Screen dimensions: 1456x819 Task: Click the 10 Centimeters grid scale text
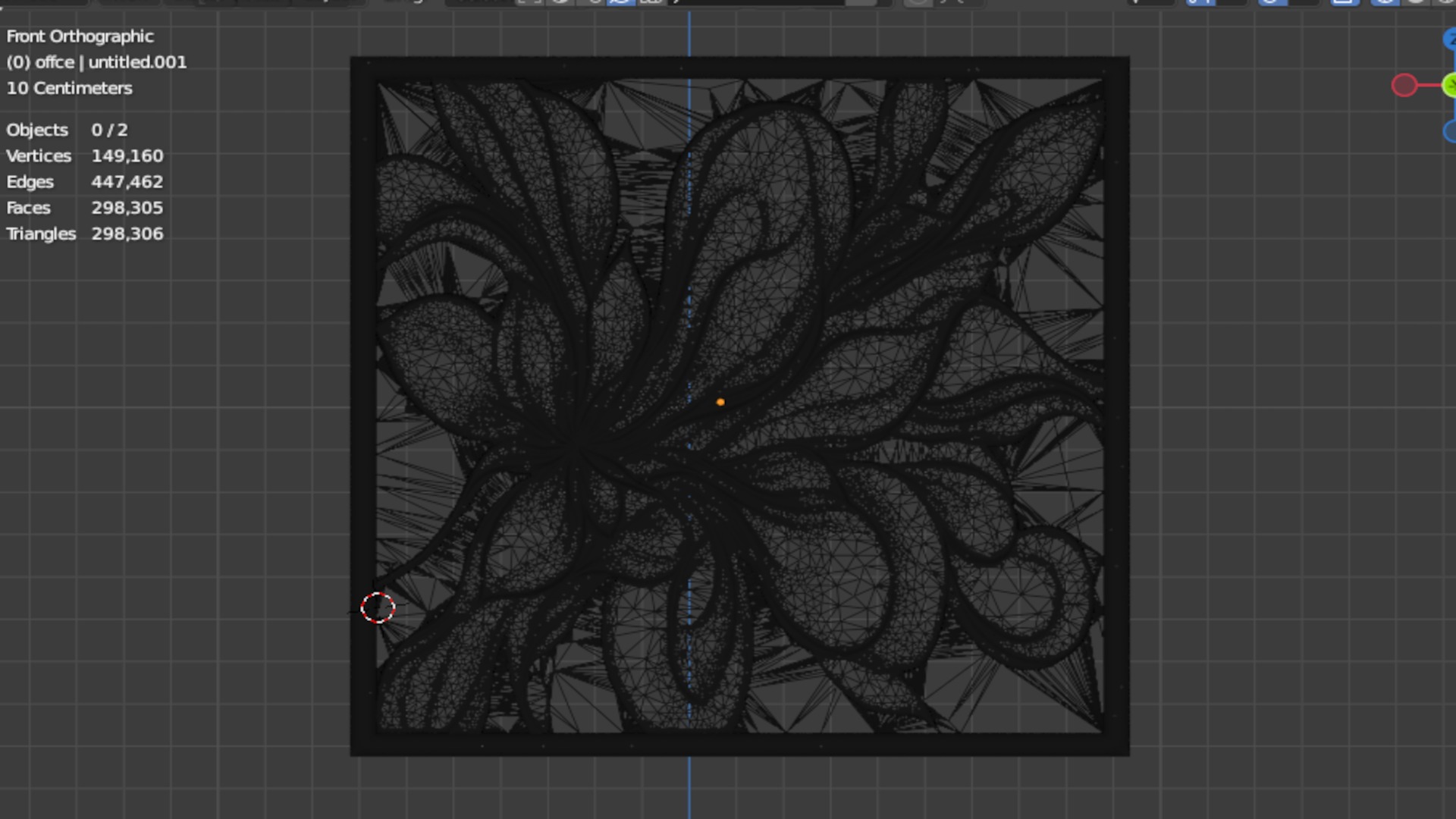coord(70,88)
